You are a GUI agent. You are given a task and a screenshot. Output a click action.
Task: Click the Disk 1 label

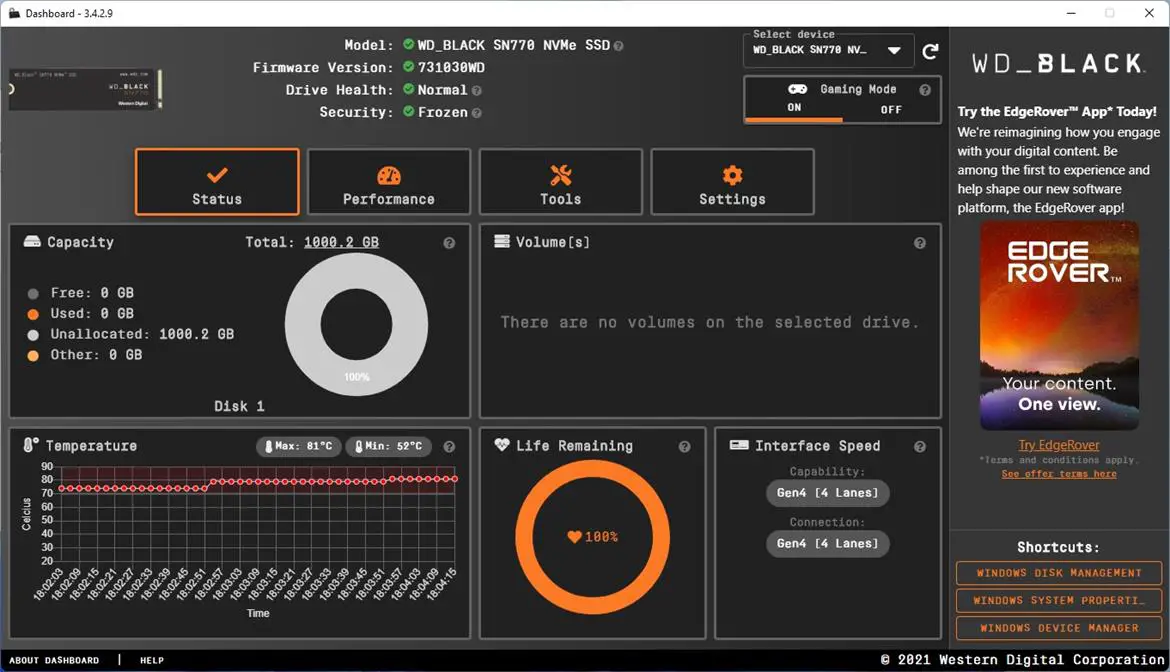click(x=239, y=406)
